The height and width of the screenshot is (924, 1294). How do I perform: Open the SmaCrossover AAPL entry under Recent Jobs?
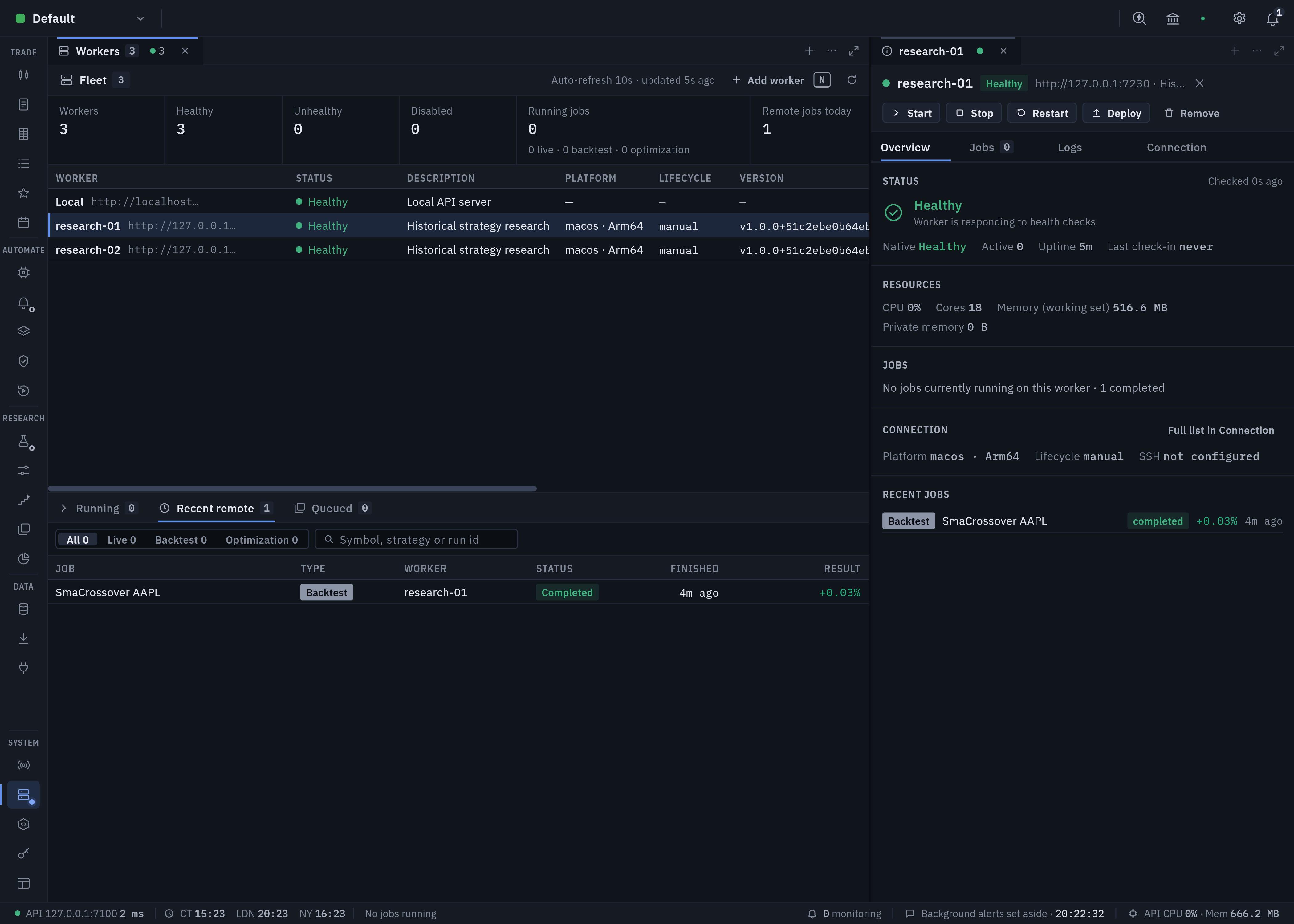[1082, 521]
